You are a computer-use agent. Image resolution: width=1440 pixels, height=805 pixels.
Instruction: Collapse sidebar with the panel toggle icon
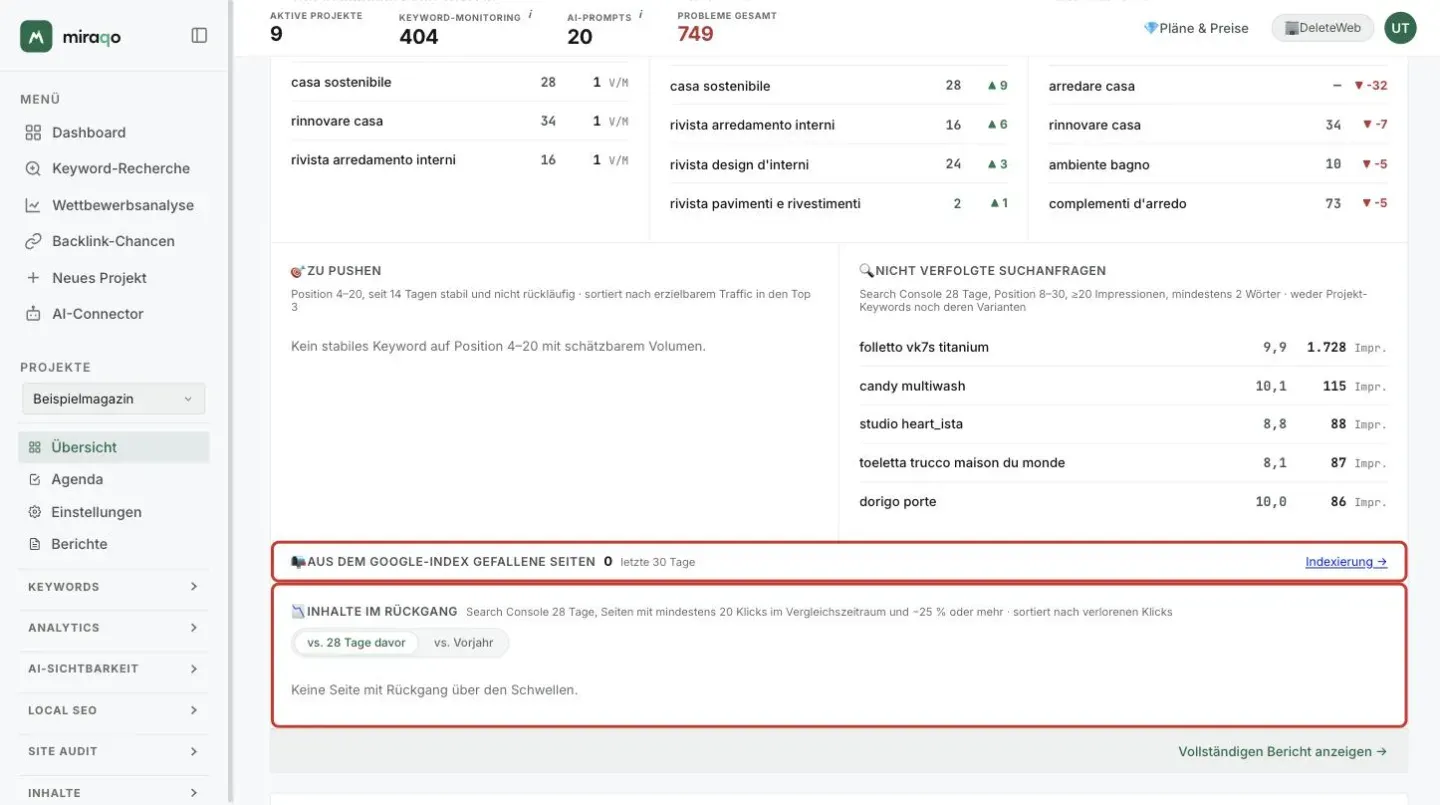(x=199, y=36)
